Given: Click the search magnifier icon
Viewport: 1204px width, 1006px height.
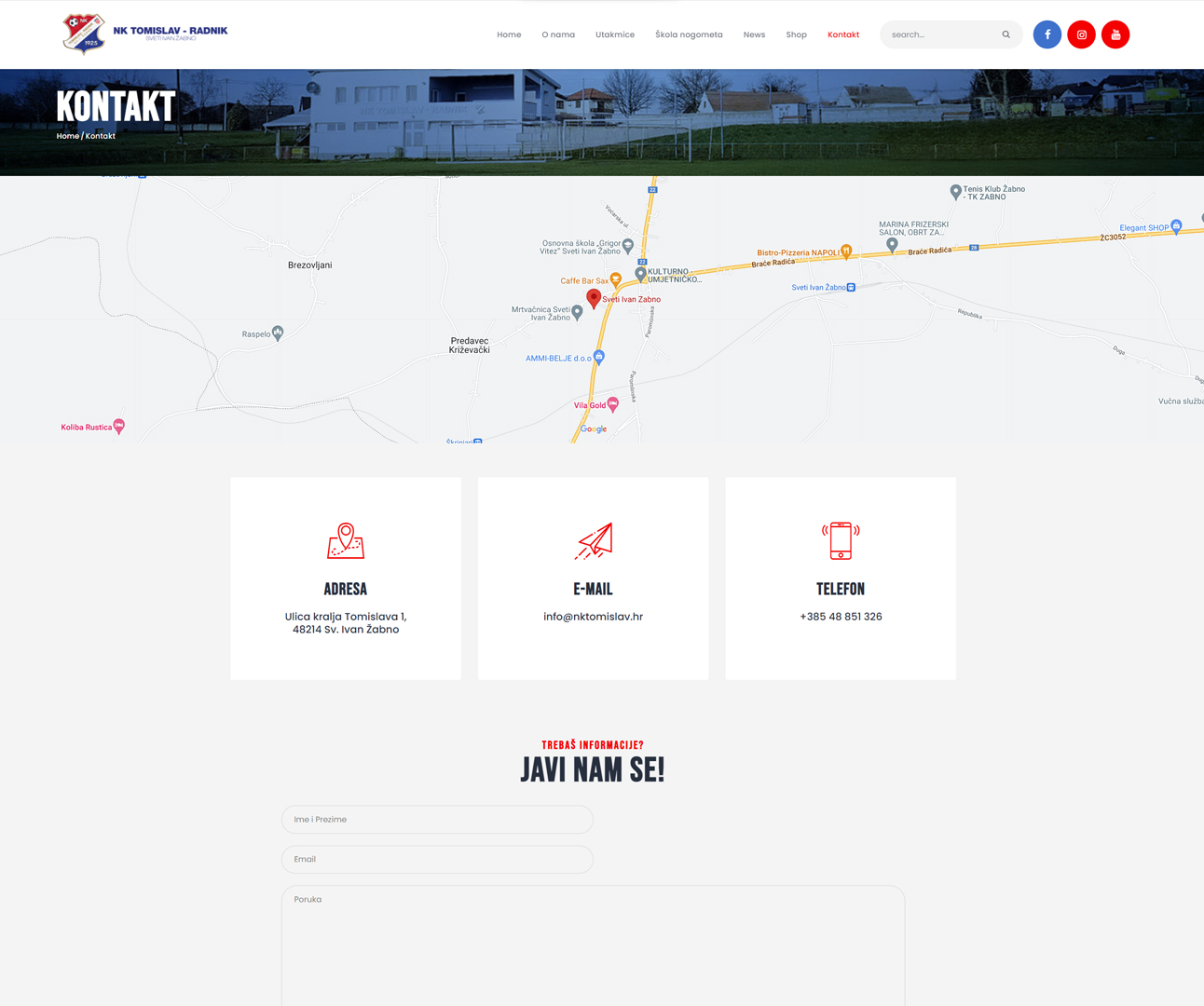Looking at the screenshot, I should (1006, 34).
